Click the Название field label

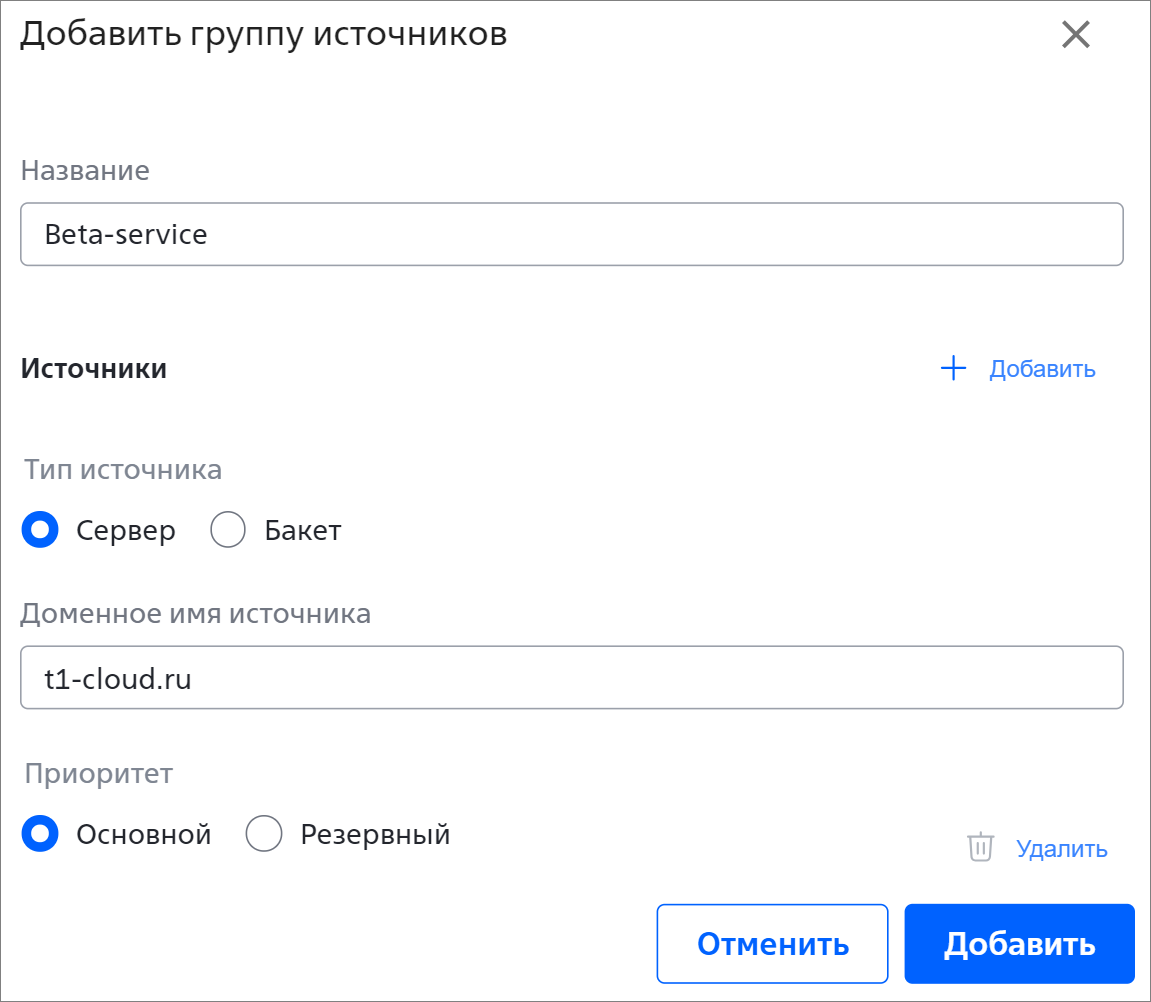[x=85, y=170]
